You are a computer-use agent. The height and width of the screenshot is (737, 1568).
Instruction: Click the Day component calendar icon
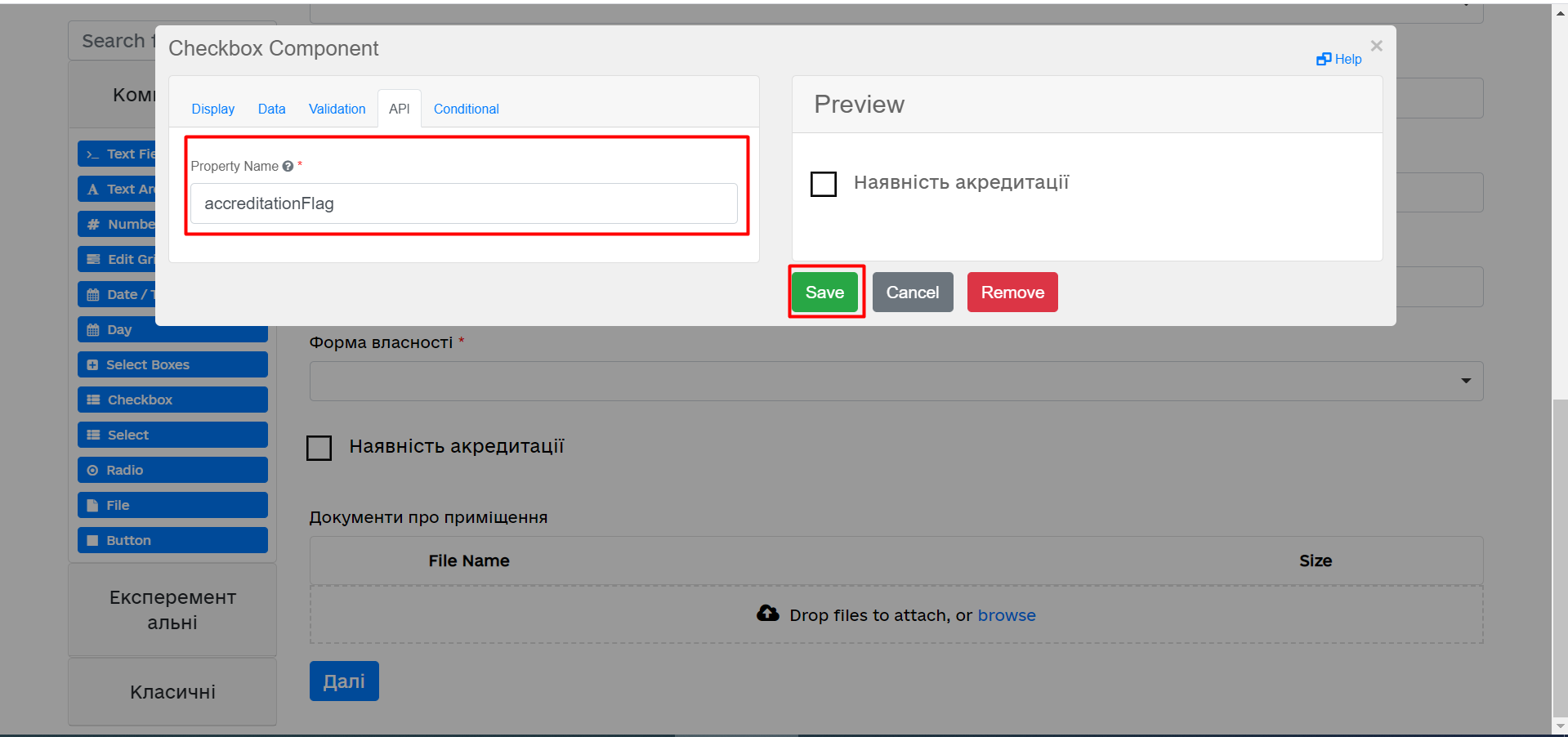coord(93,330)
